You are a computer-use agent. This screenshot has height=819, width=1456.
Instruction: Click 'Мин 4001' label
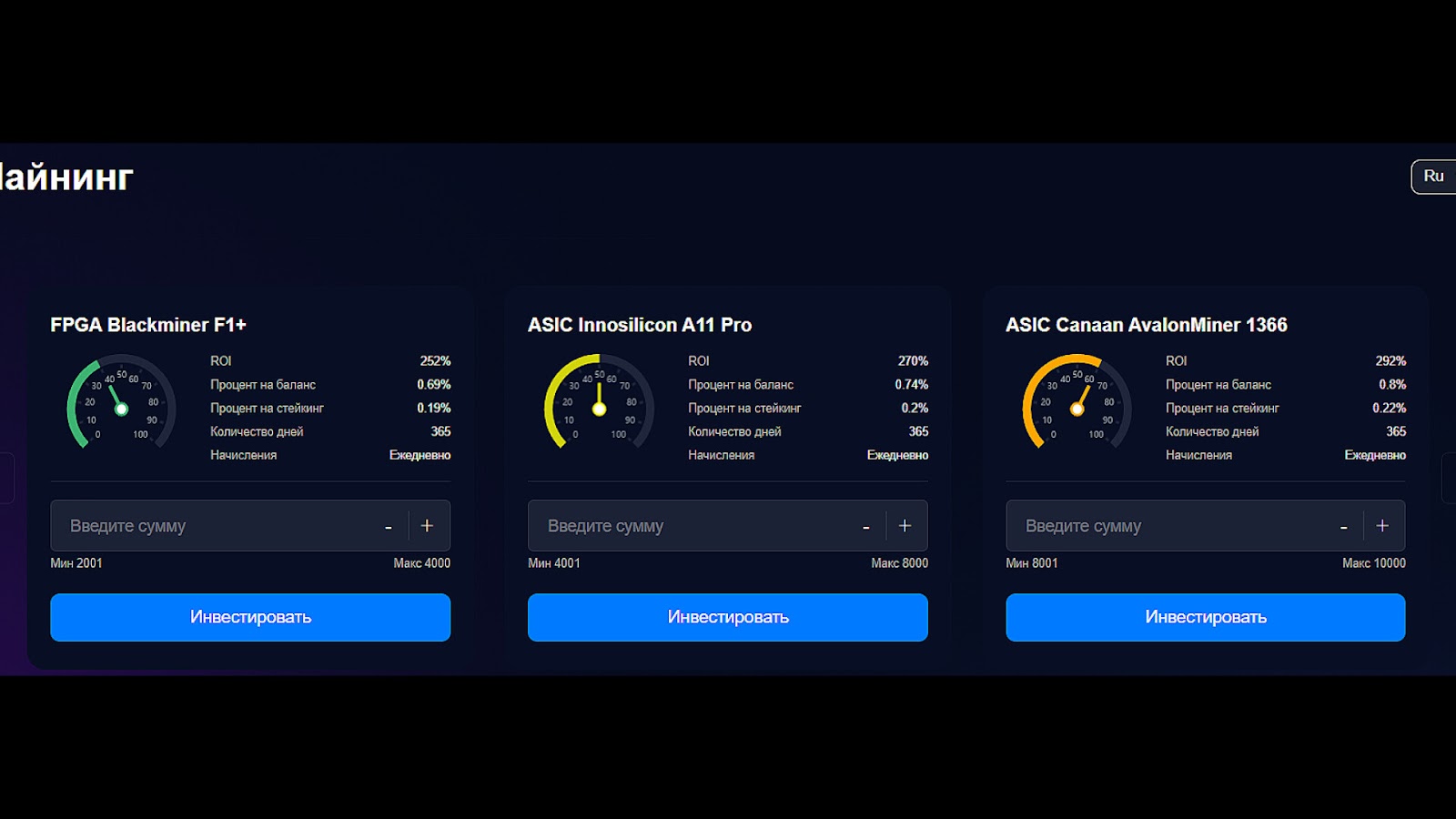point(554,563)
